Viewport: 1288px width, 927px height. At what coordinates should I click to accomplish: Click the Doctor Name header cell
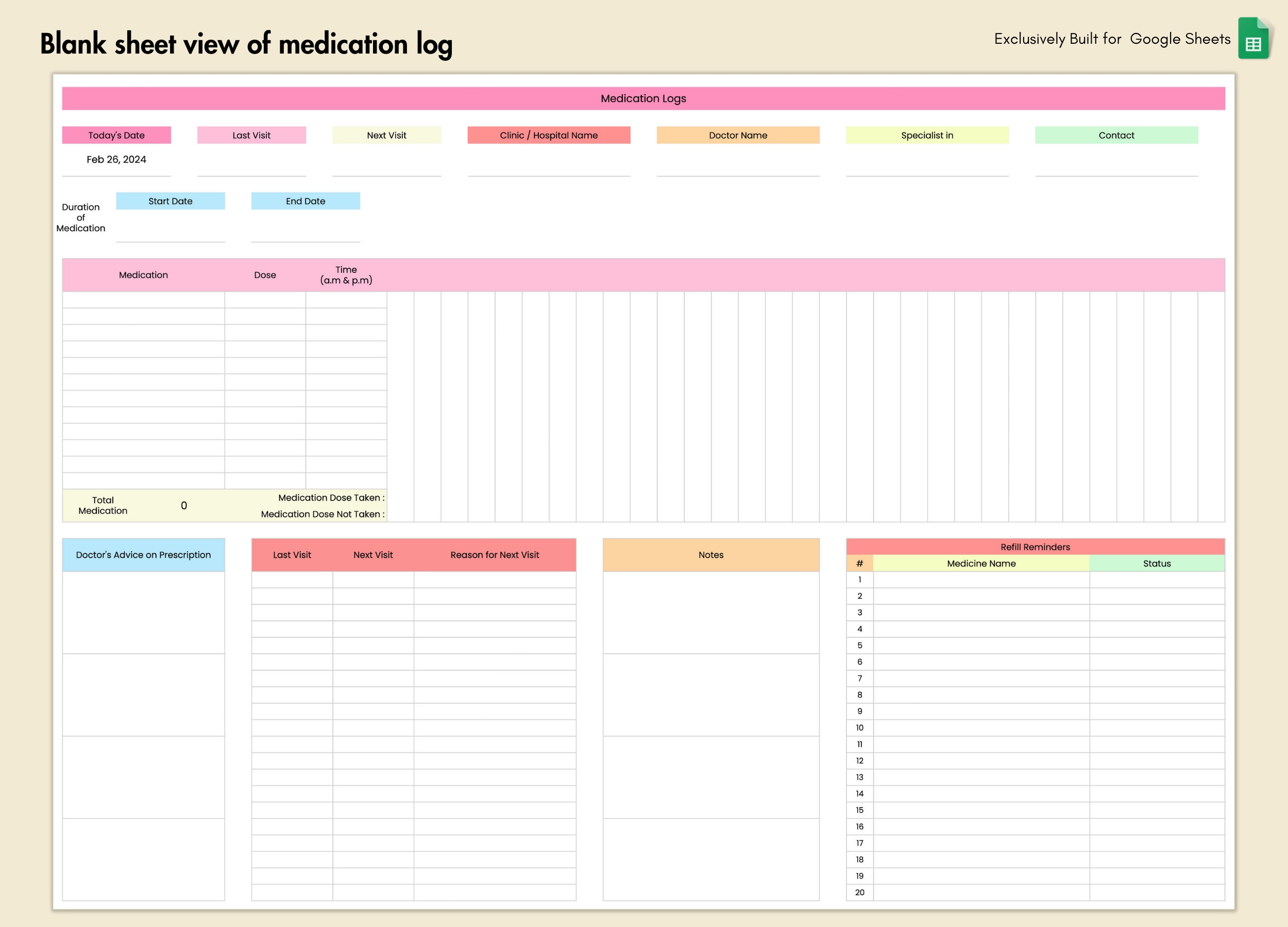pos(738,135)
